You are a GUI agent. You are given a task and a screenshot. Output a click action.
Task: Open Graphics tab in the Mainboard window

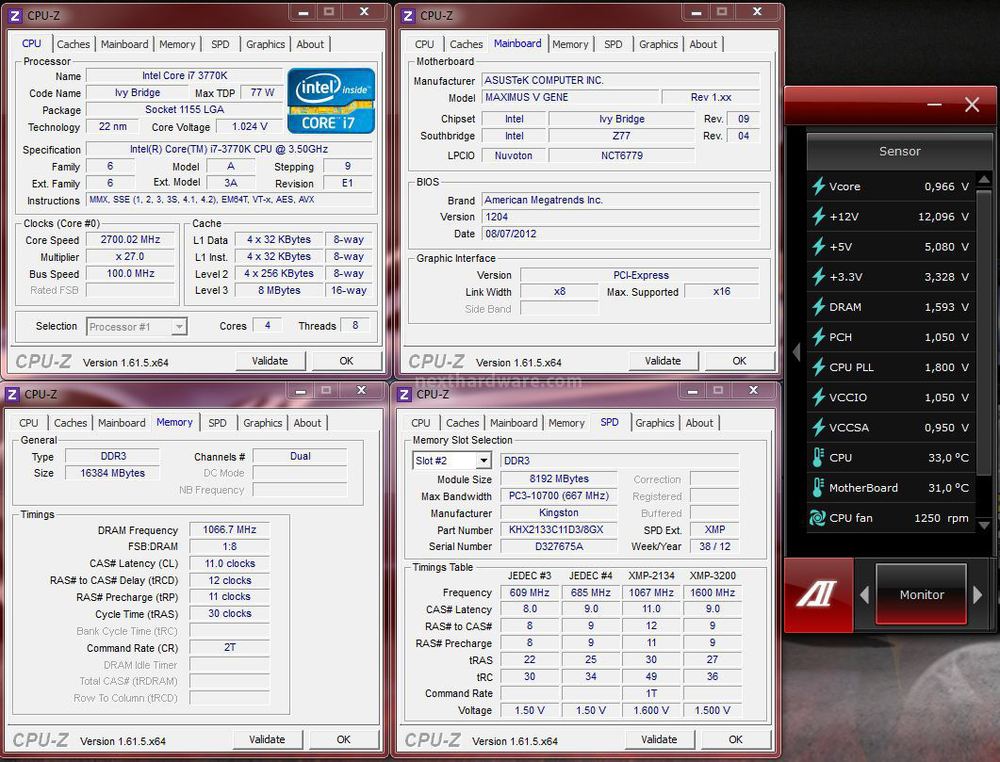pyautogui.click(x=658, y=44)
